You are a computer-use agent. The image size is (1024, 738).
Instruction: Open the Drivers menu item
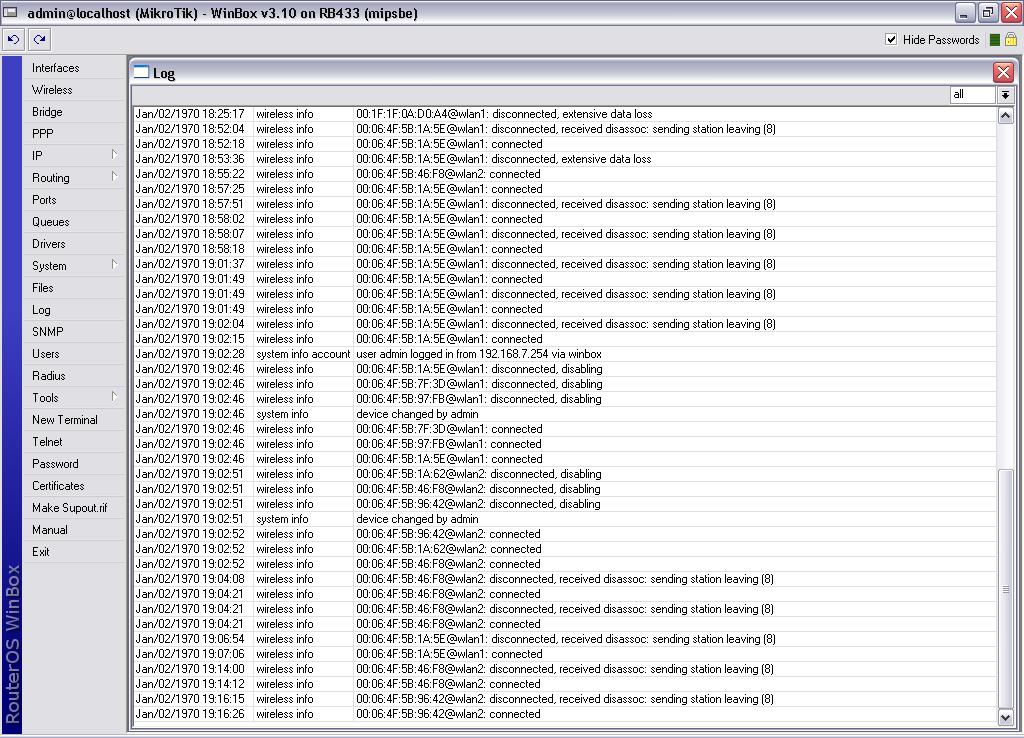pos(74,244)
